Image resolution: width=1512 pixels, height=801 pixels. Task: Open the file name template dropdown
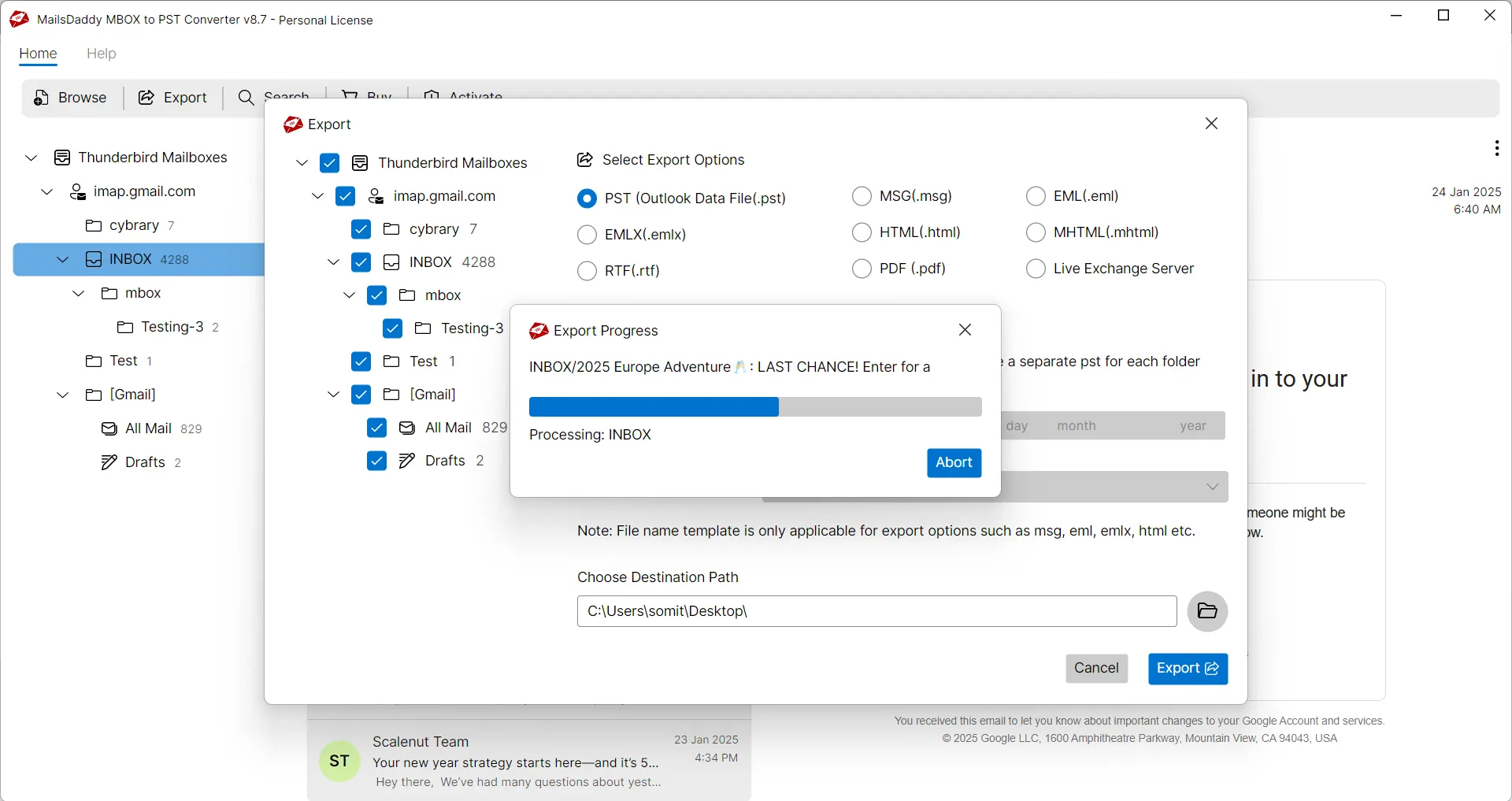[x=1211, y=487]
